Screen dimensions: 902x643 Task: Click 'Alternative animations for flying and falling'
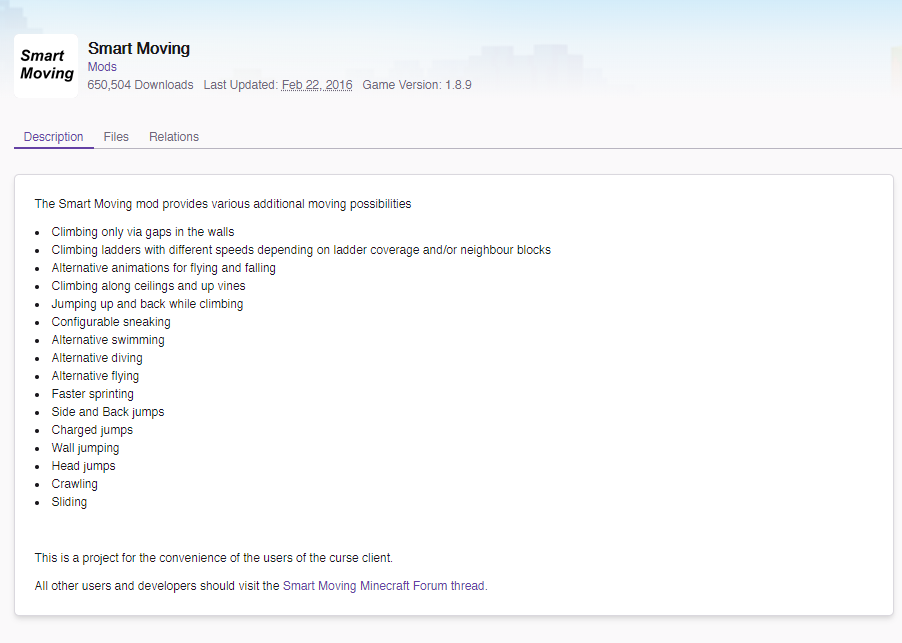tap(163, 268)
